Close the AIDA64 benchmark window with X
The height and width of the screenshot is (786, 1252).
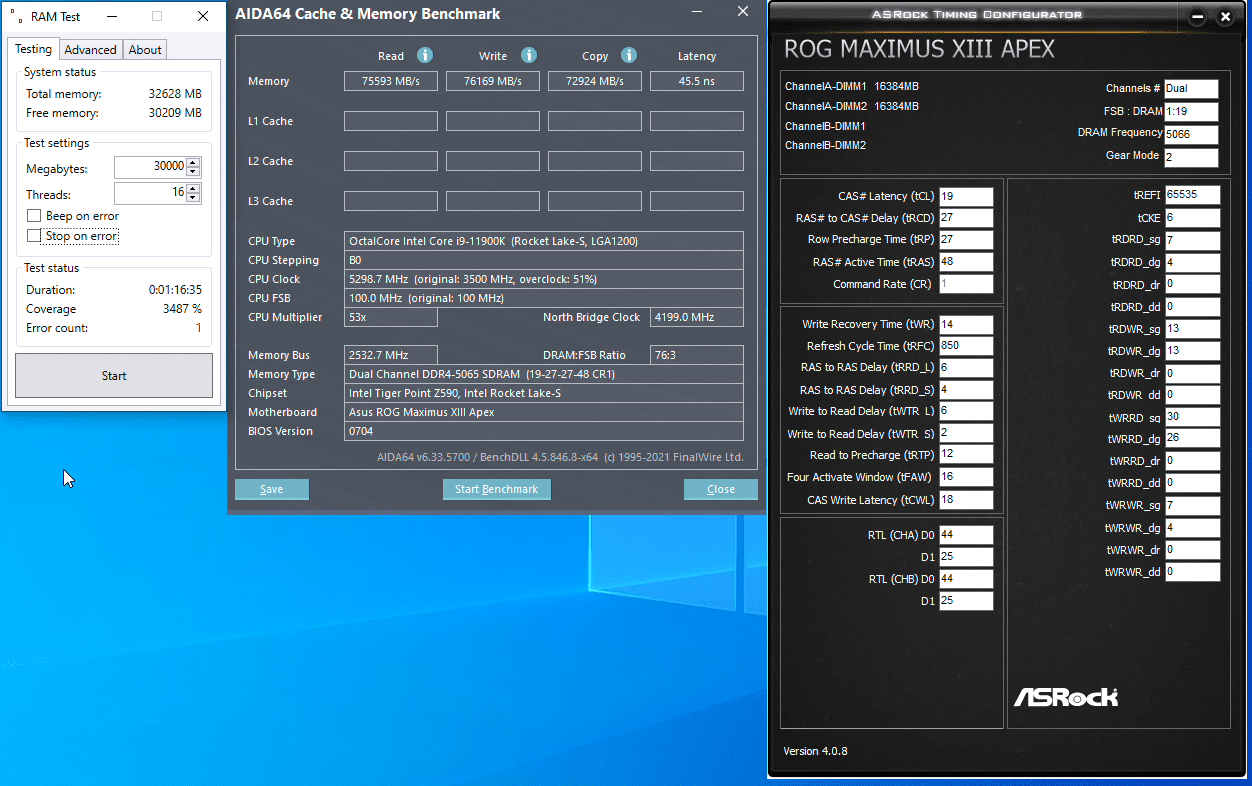[742, 12]
